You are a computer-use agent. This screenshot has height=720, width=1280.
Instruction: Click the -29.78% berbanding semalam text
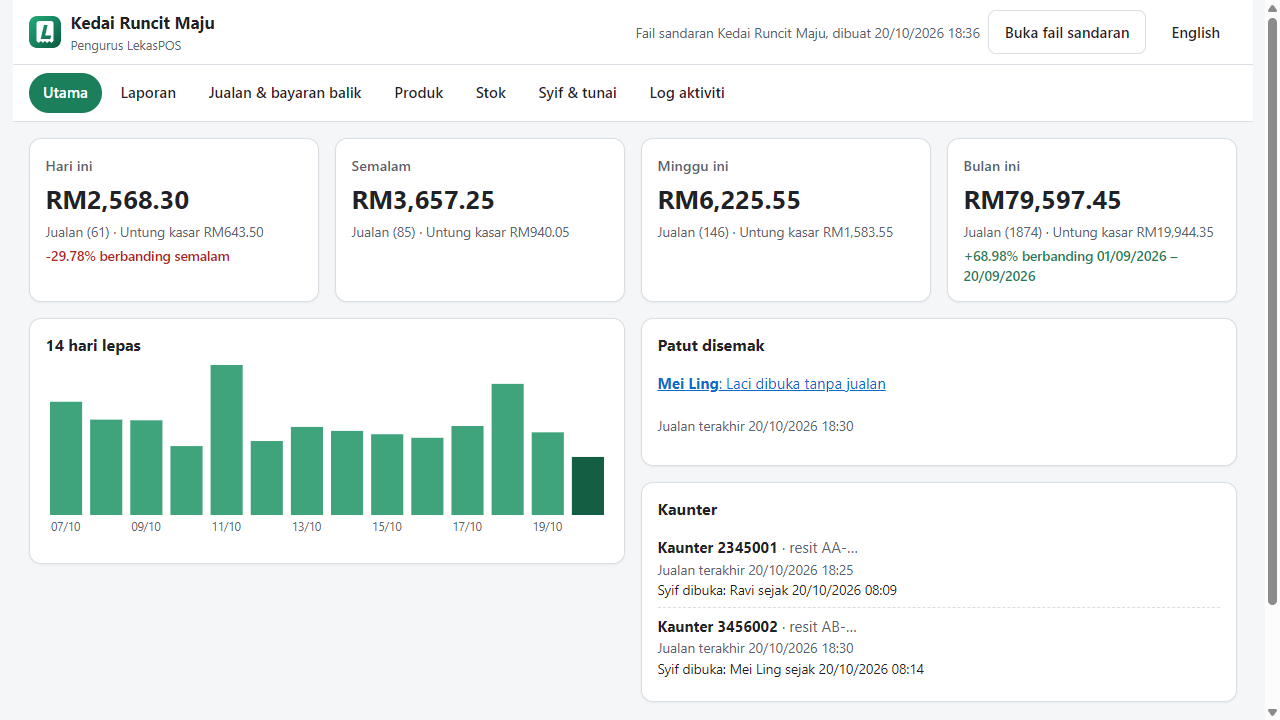click(x=138, y=256)
